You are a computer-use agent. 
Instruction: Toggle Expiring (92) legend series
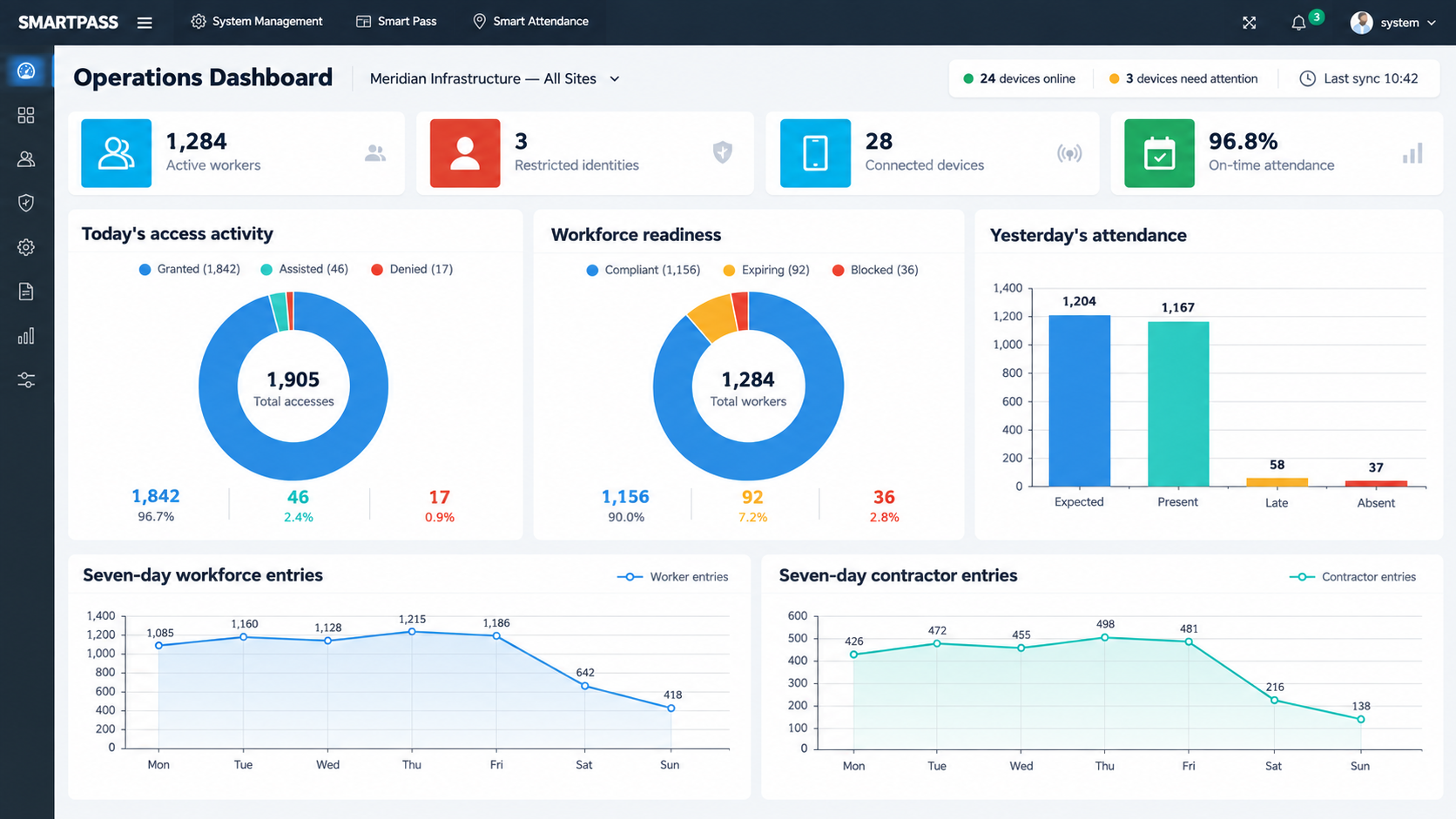pyautogui.click(x=766, y=270)
